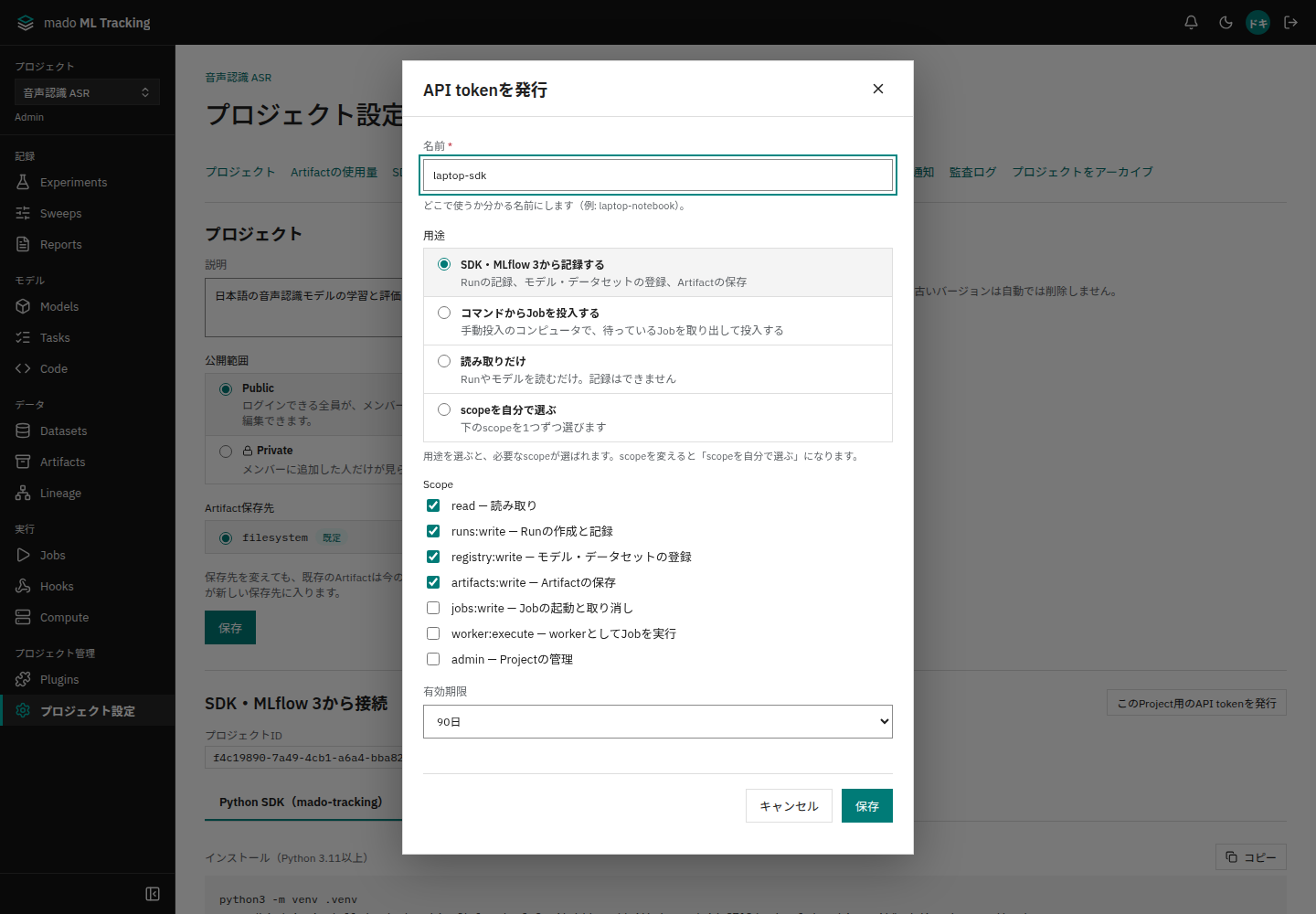Switch to 監査ログ tab
1316x914 pixels.
pyautogui.click(x=972, y=172)
